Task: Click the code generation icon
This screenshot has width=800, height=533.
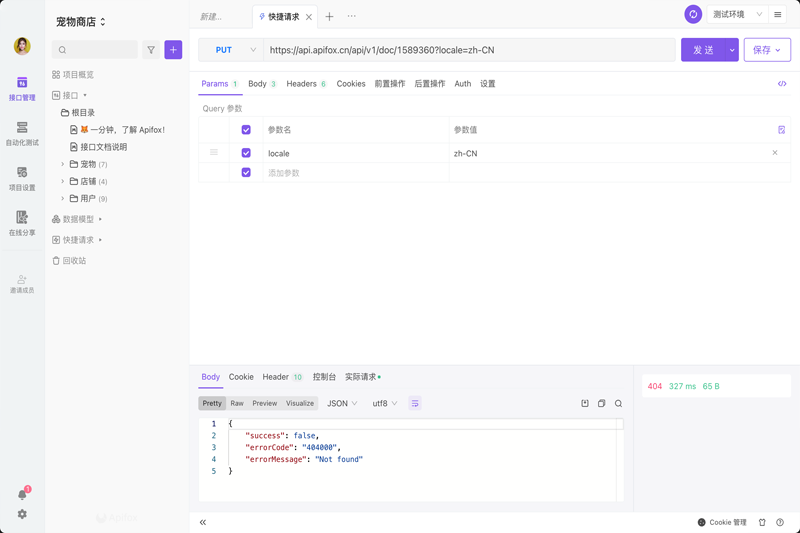Action: [x=782, y=84]
